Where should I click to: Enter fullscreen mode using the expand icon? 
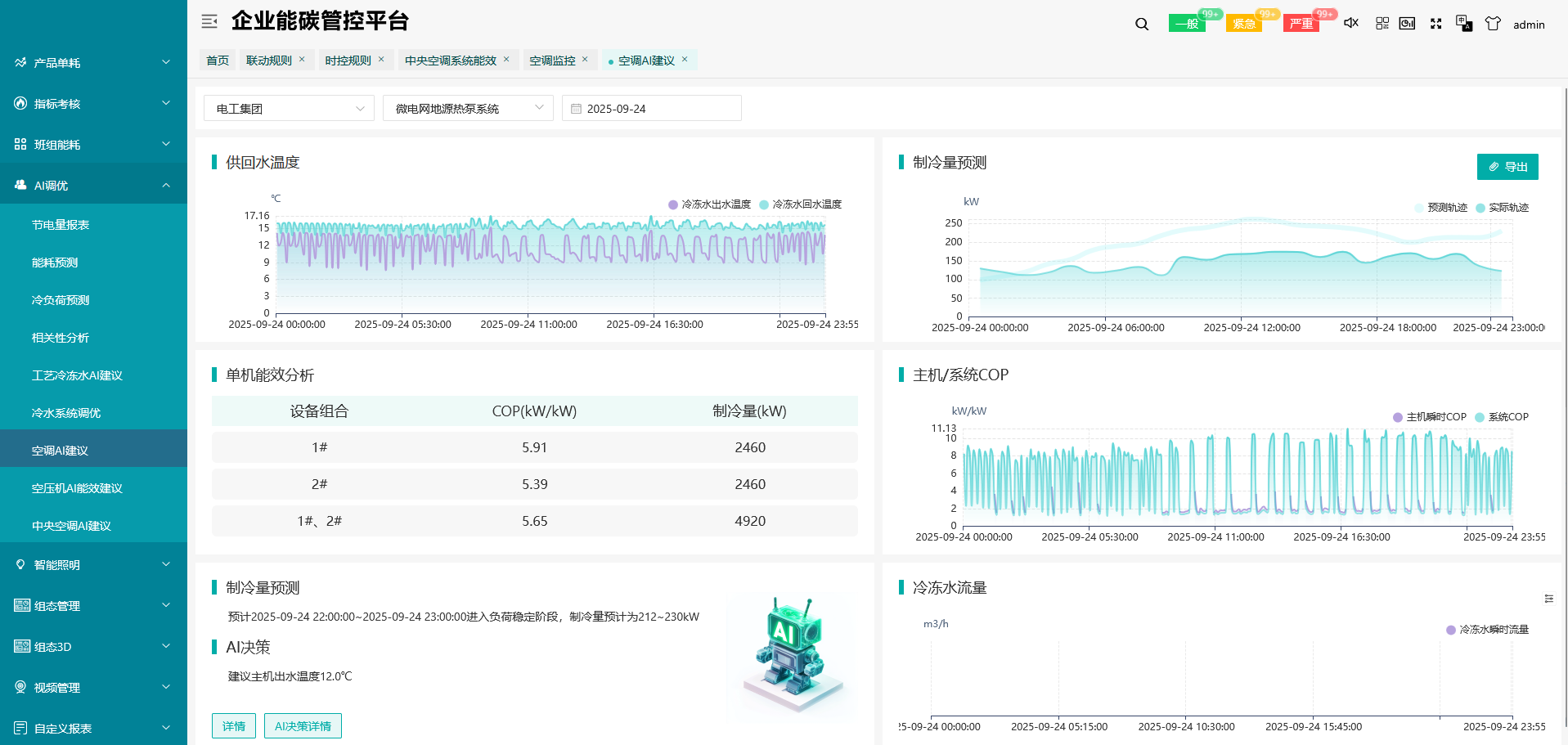[x=1435, y=24]
